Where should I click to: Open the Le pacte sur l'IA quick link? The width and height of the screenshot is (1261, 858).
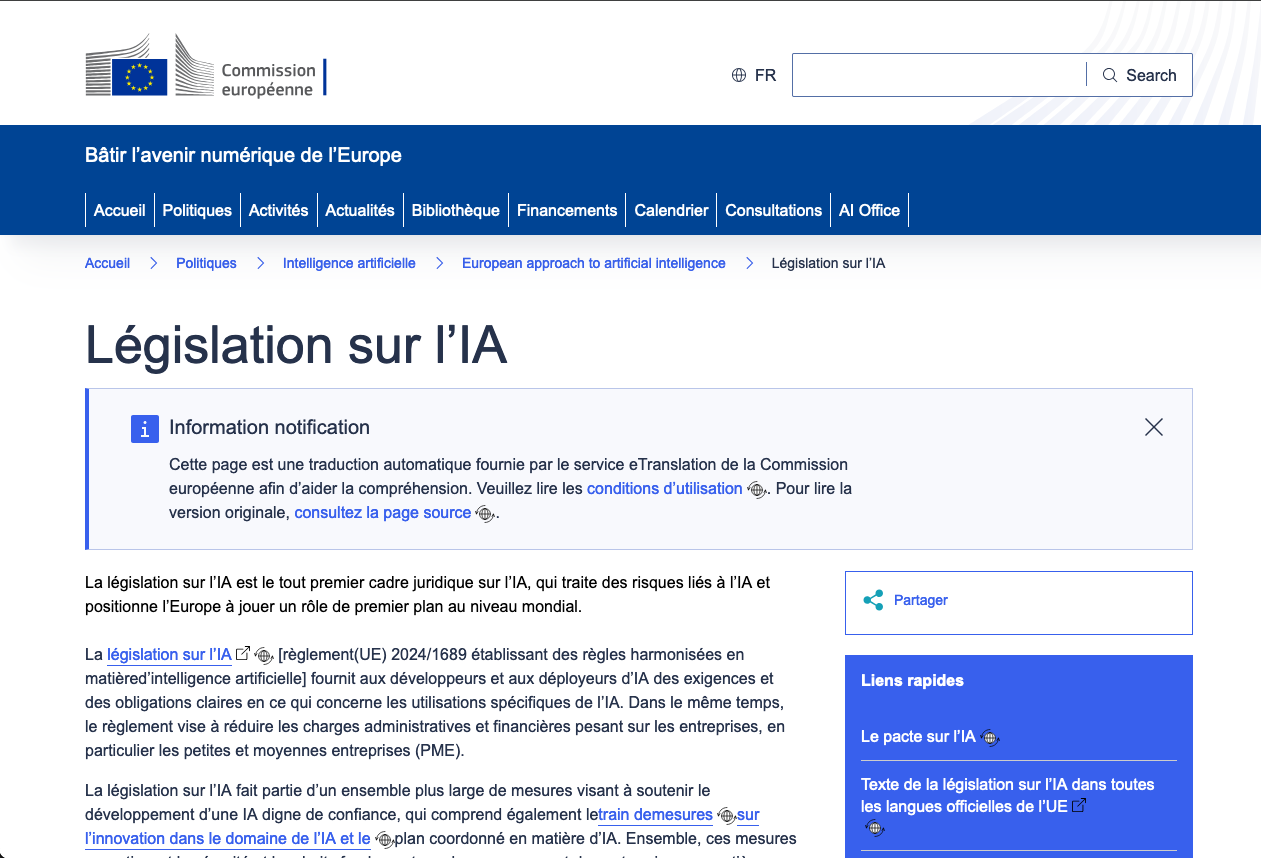pos(917,737)
